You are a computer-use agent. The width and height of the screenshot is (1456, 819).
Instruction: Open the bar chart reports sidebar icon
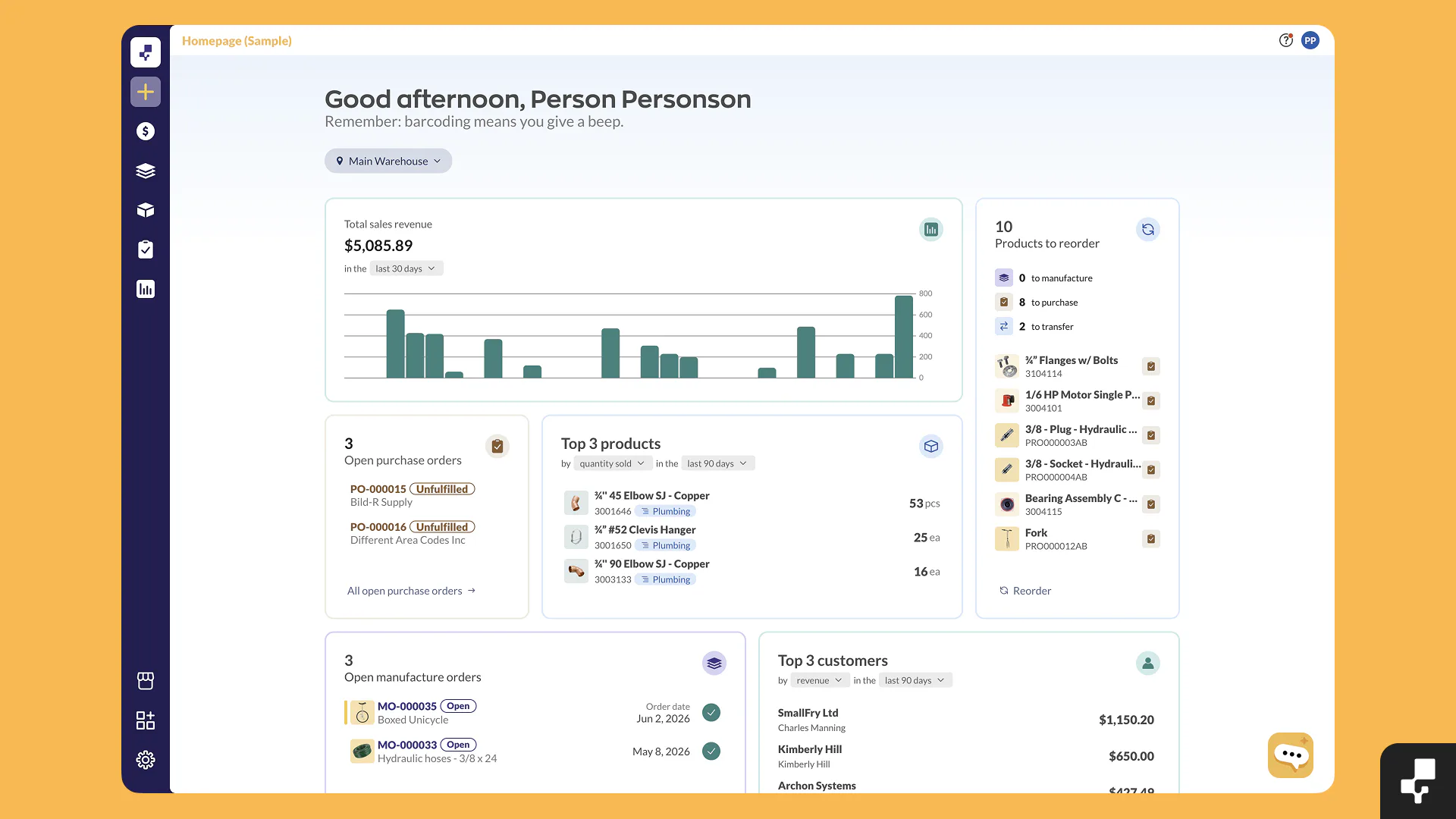coord(146,289)
